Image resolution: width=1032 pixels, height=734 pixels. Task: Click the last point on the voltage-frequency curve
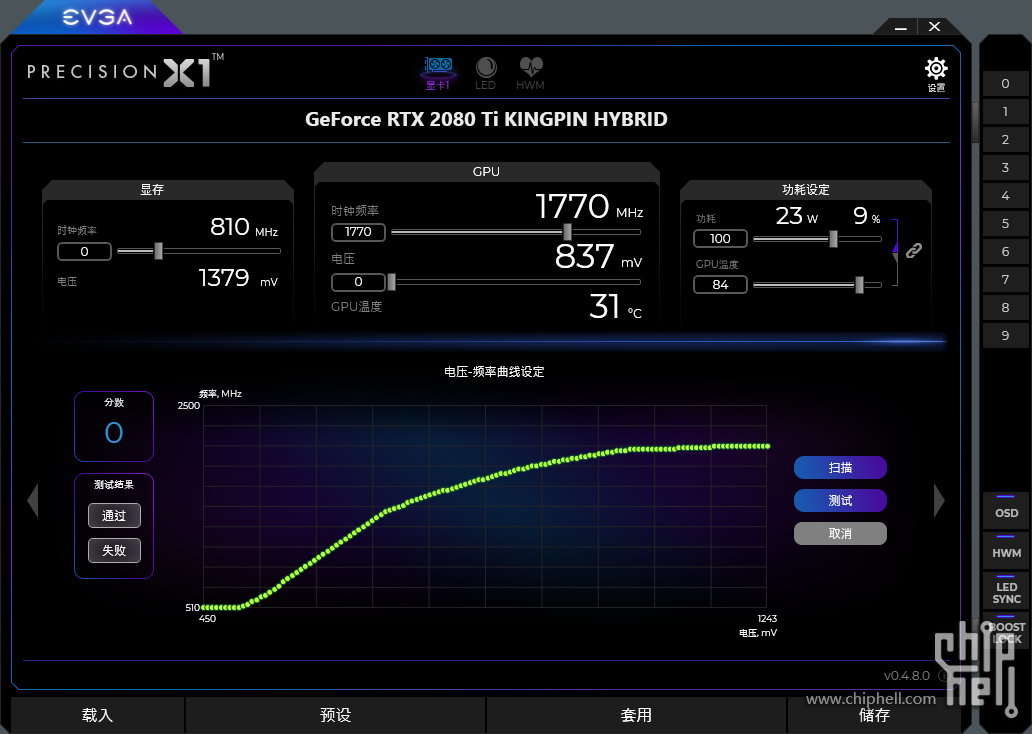(x=767, y=446)
